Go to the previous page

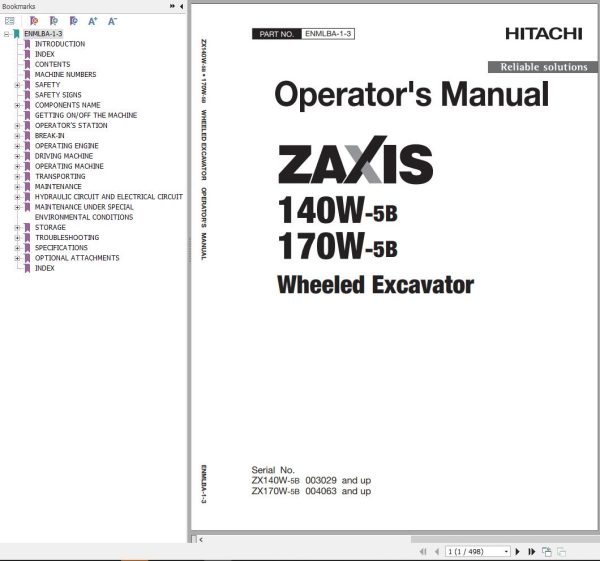click(x=437, y=551)
